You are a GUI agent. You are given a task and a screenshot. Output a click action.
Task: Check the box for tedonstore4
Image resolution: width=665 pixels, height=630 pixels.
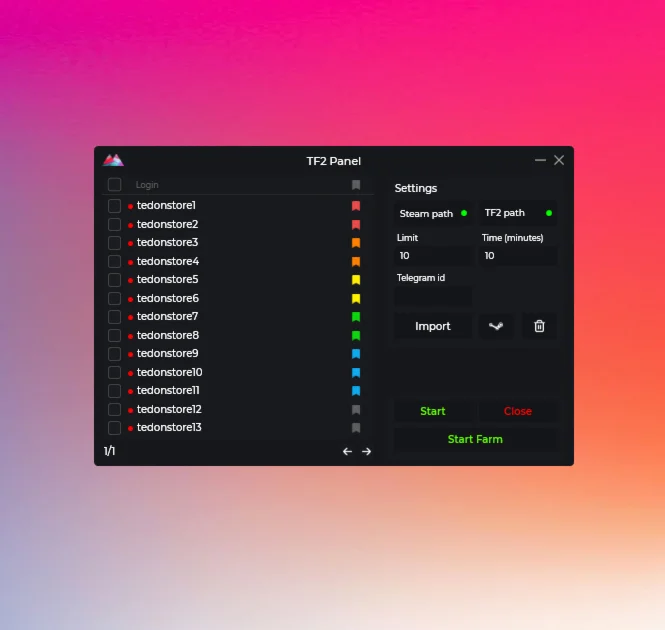pyautogui.click(x=115, y=261)
